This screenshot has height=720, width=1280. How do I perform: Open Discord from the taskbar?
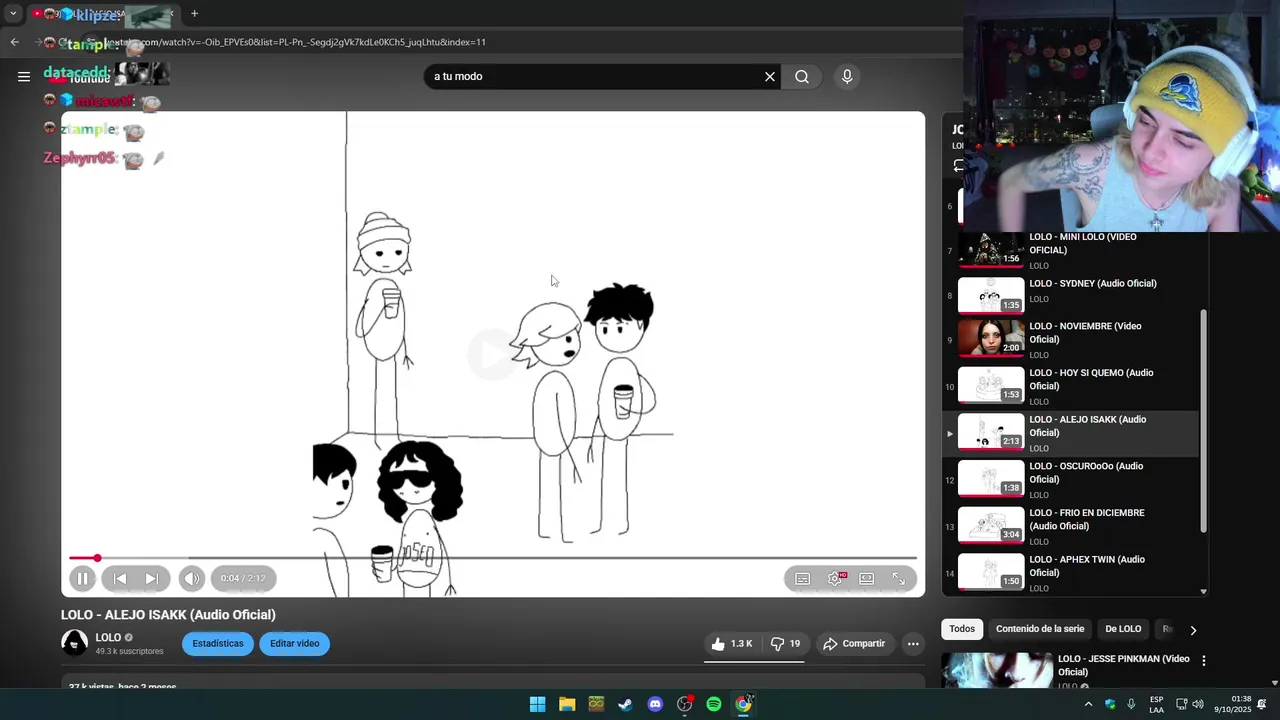point(655,704)
